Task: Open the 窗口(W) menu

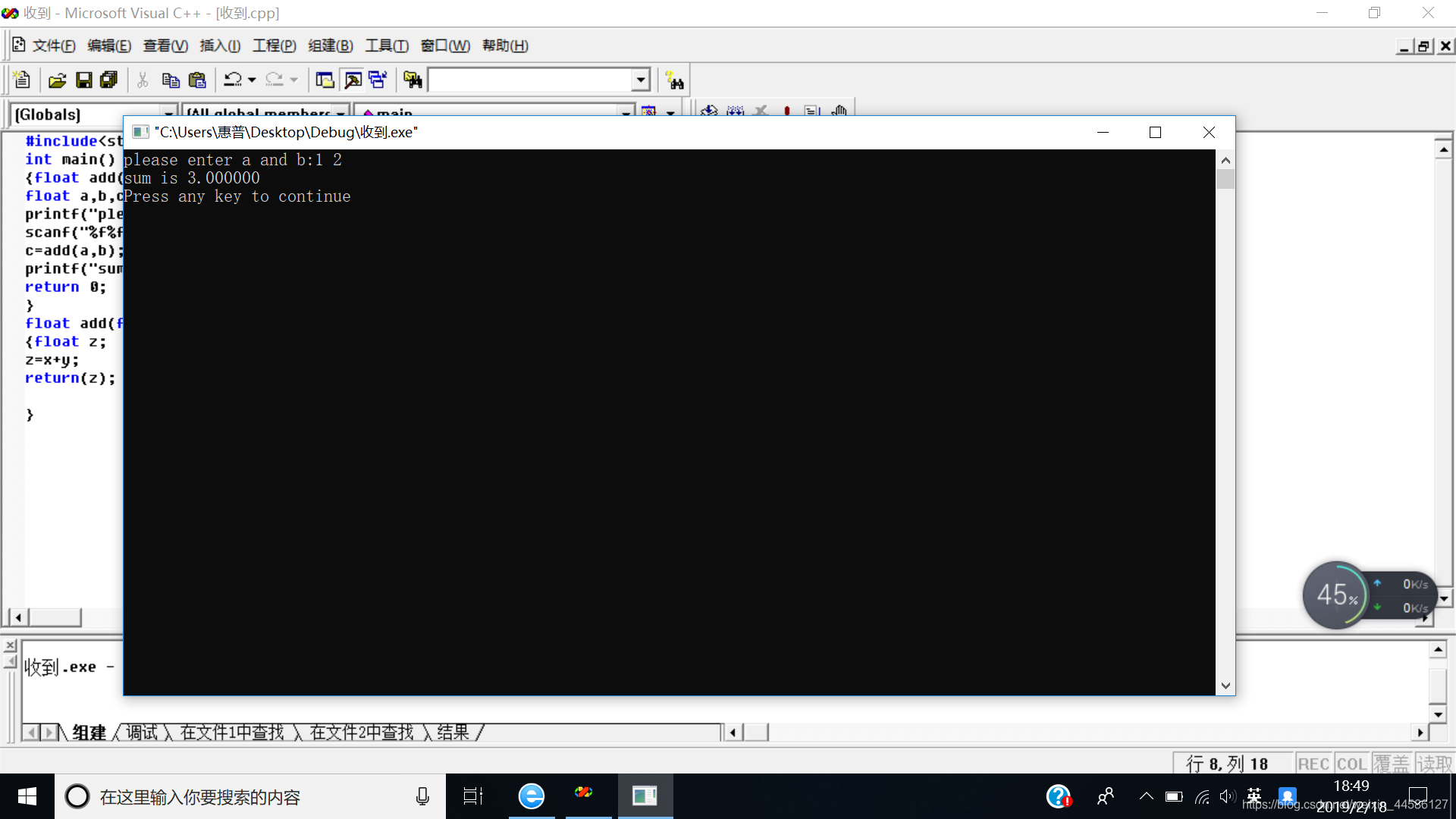Action: tap(445, 45)
